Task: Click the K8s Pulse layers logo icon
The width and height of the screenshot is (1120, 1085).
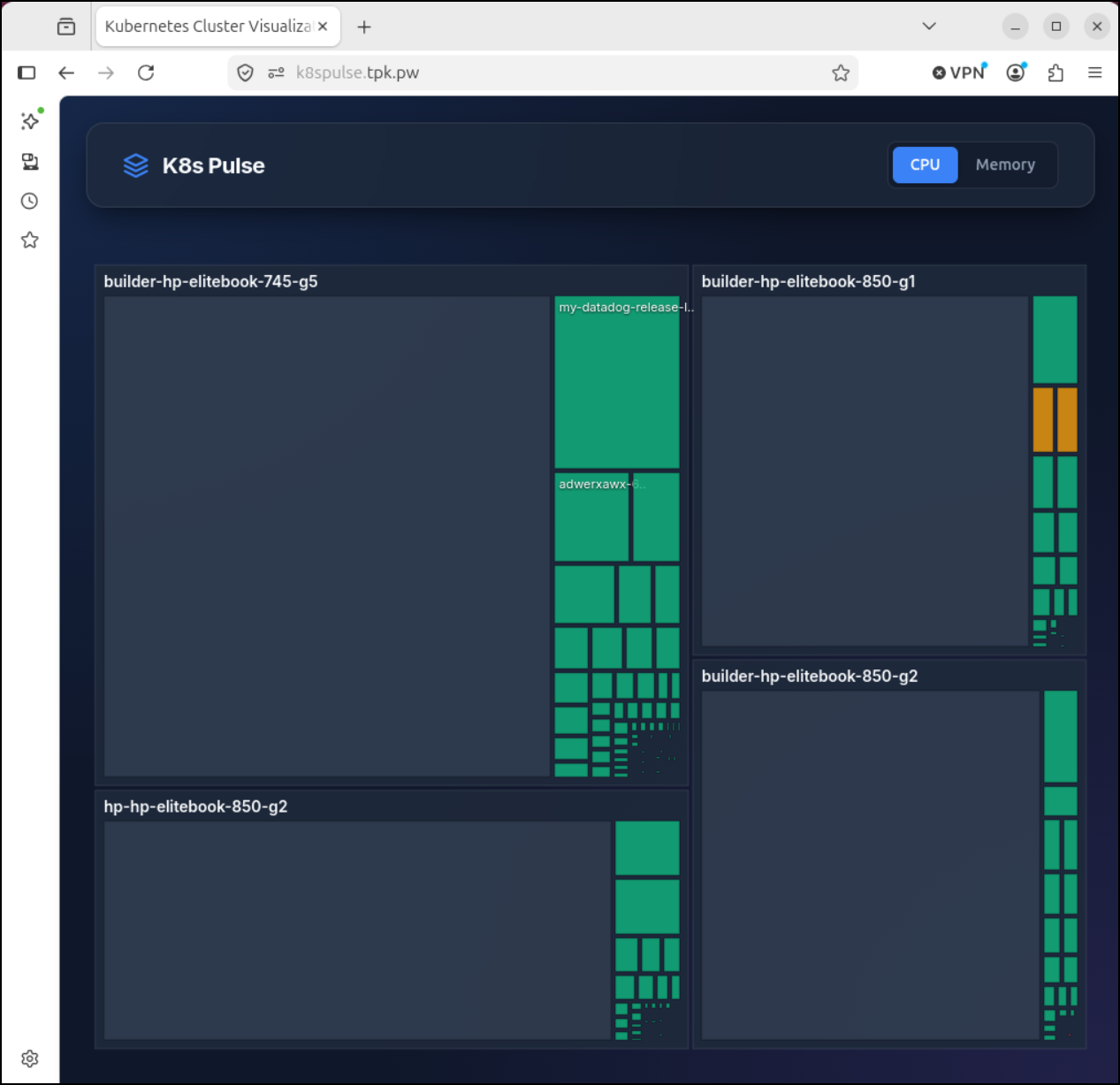Action: coord(135,165)
